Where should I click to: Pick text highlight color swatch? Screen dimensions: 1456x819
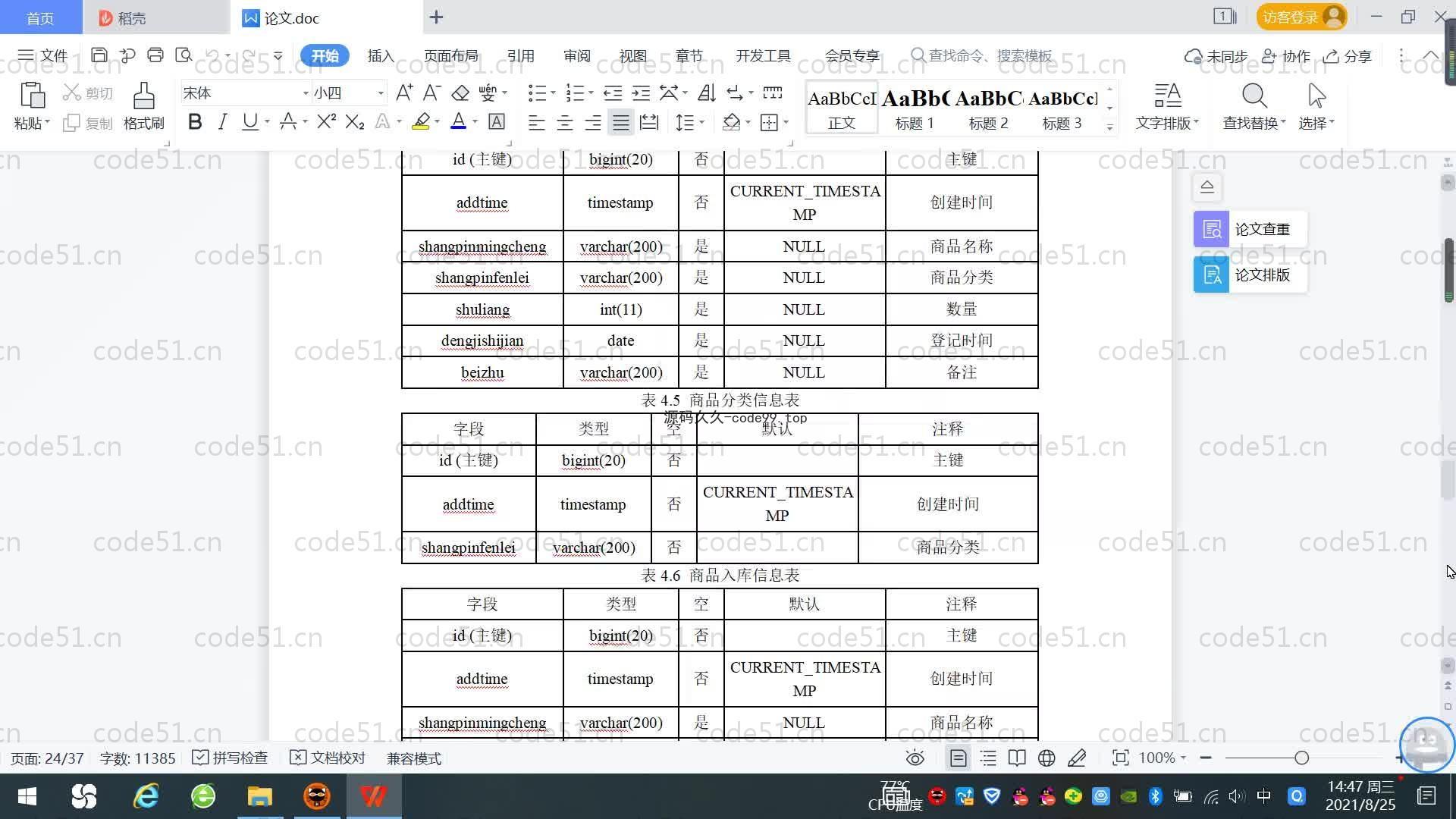tap(422, 122)
